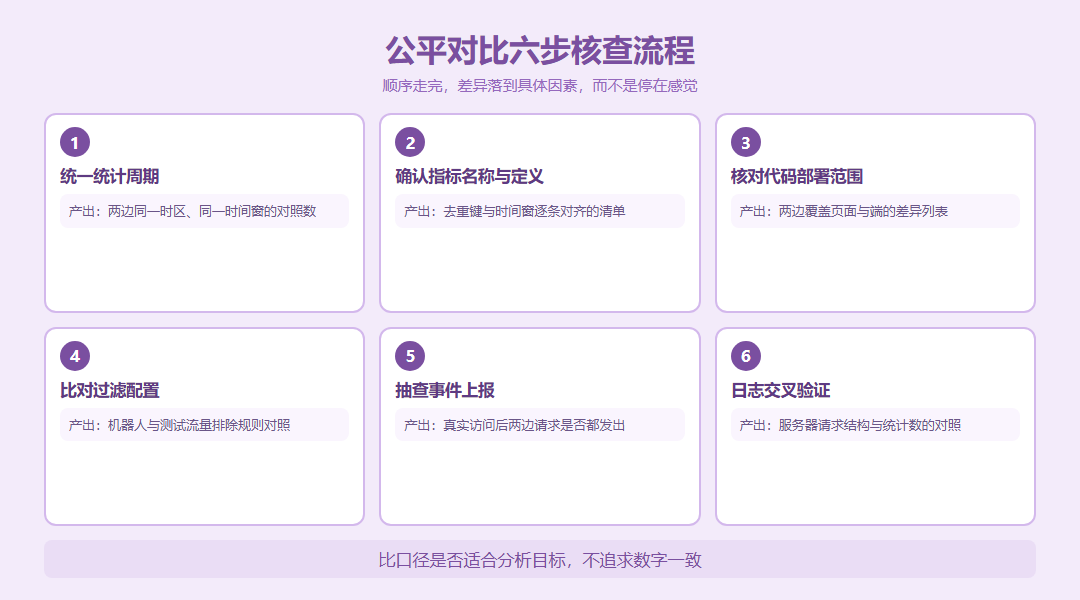The width and height of the screenshot is (1080, 600).
Task: Click the output text 两边覆盖页面与端的差异列表
Action: [863, 211]
